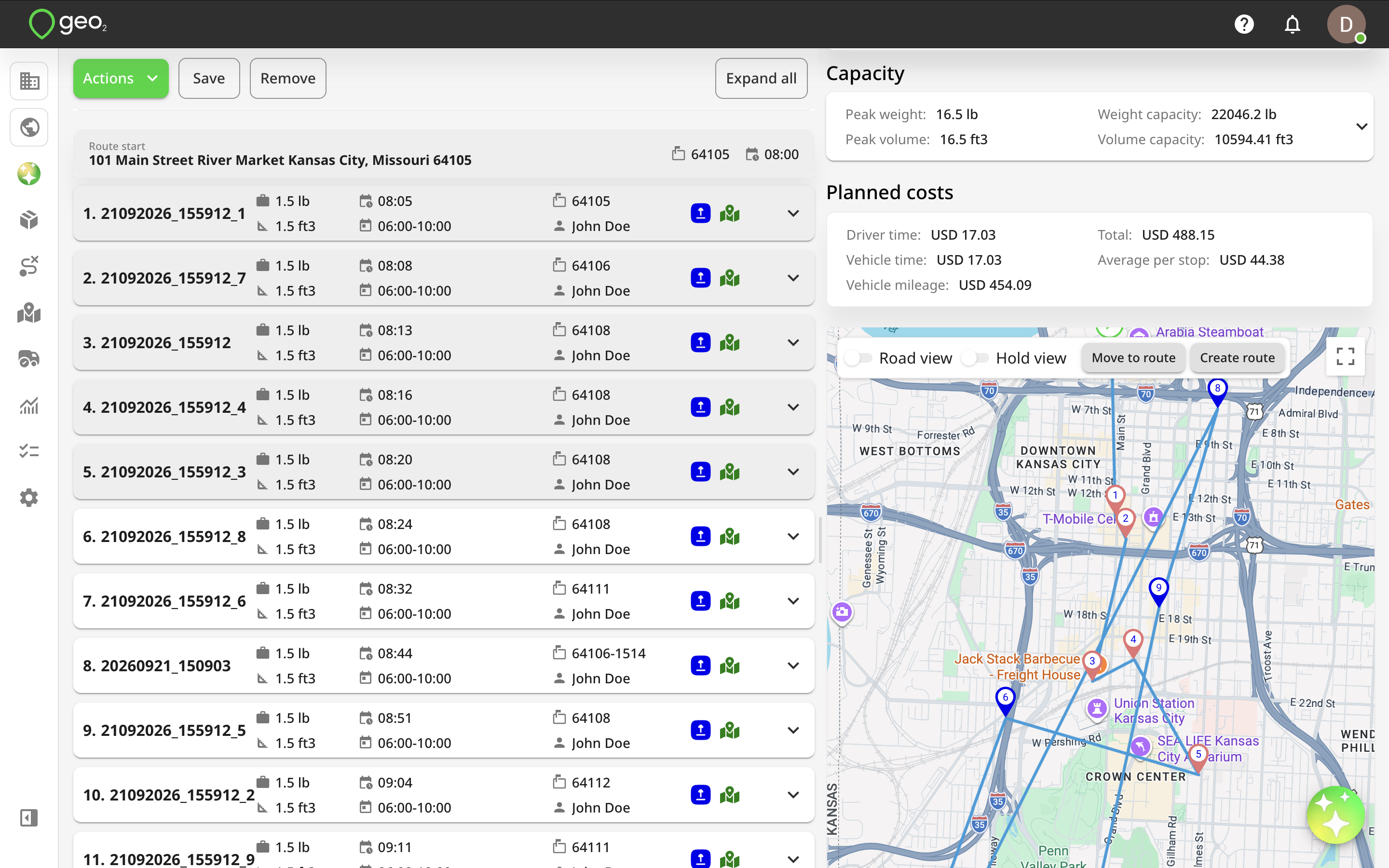Expand stop 4. 21092026_155912_4 row

click(x=793, y=407)
